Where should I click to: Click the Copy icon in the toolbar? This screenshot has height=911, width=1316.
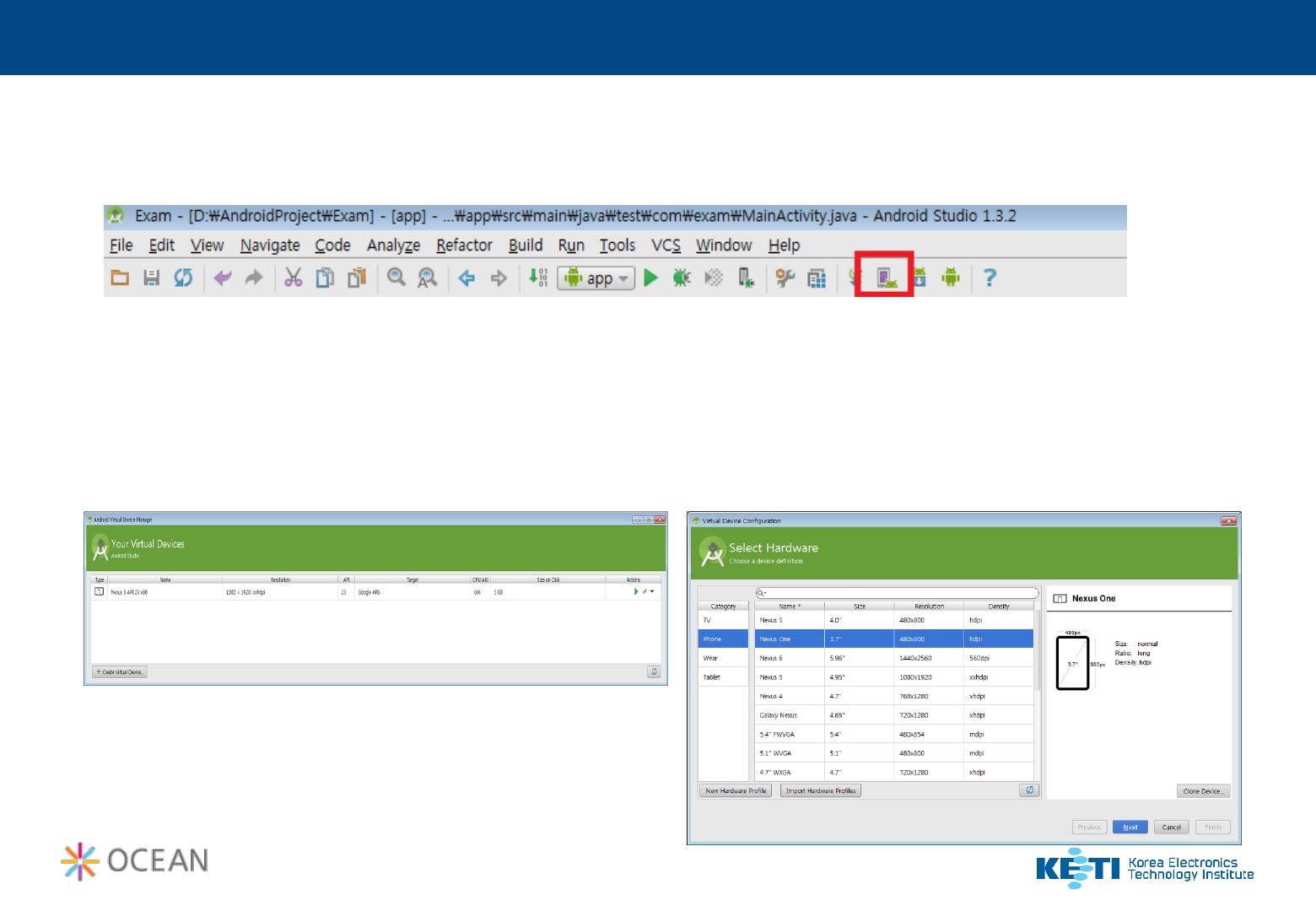325,278
